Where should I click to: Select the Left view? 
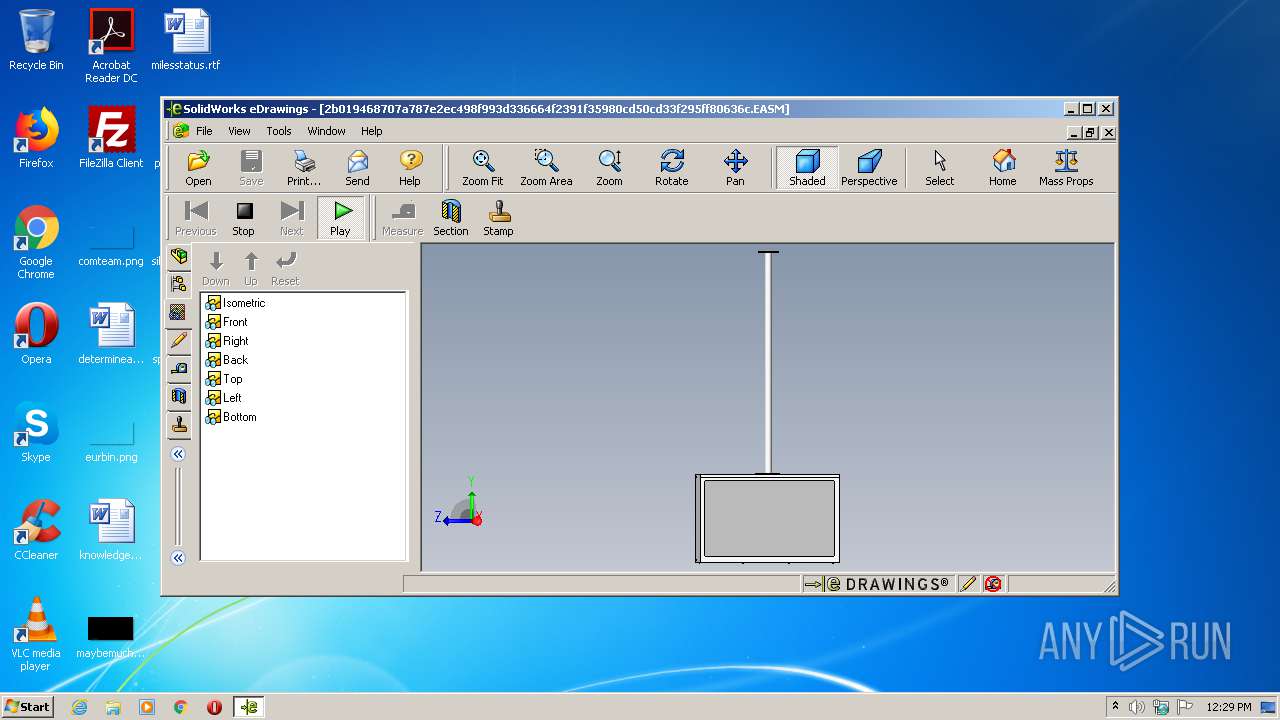pyautogui.click(x=224, y=398)
